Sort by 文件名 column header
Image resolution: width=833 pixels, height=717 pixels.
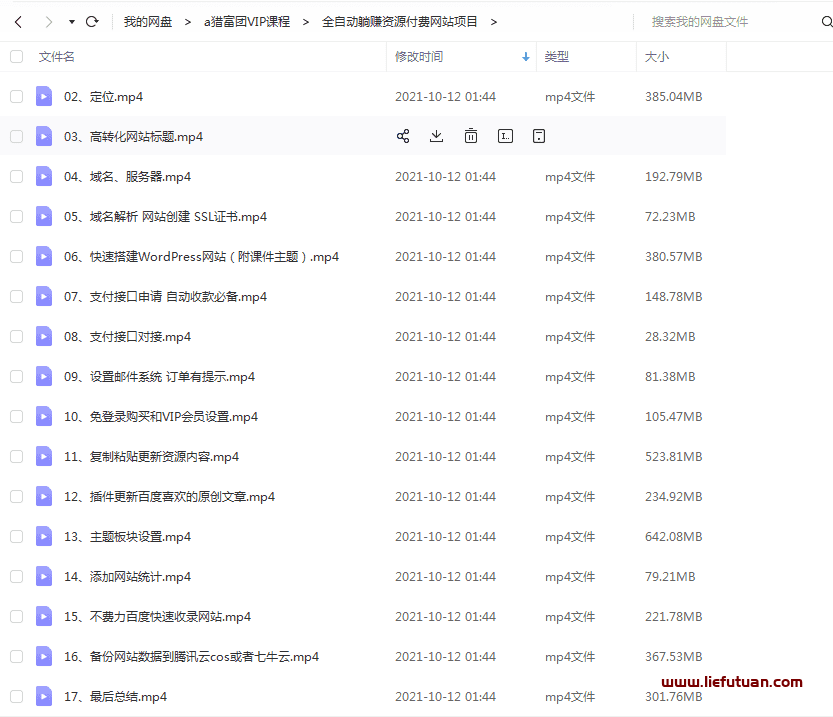click(56, 57)
